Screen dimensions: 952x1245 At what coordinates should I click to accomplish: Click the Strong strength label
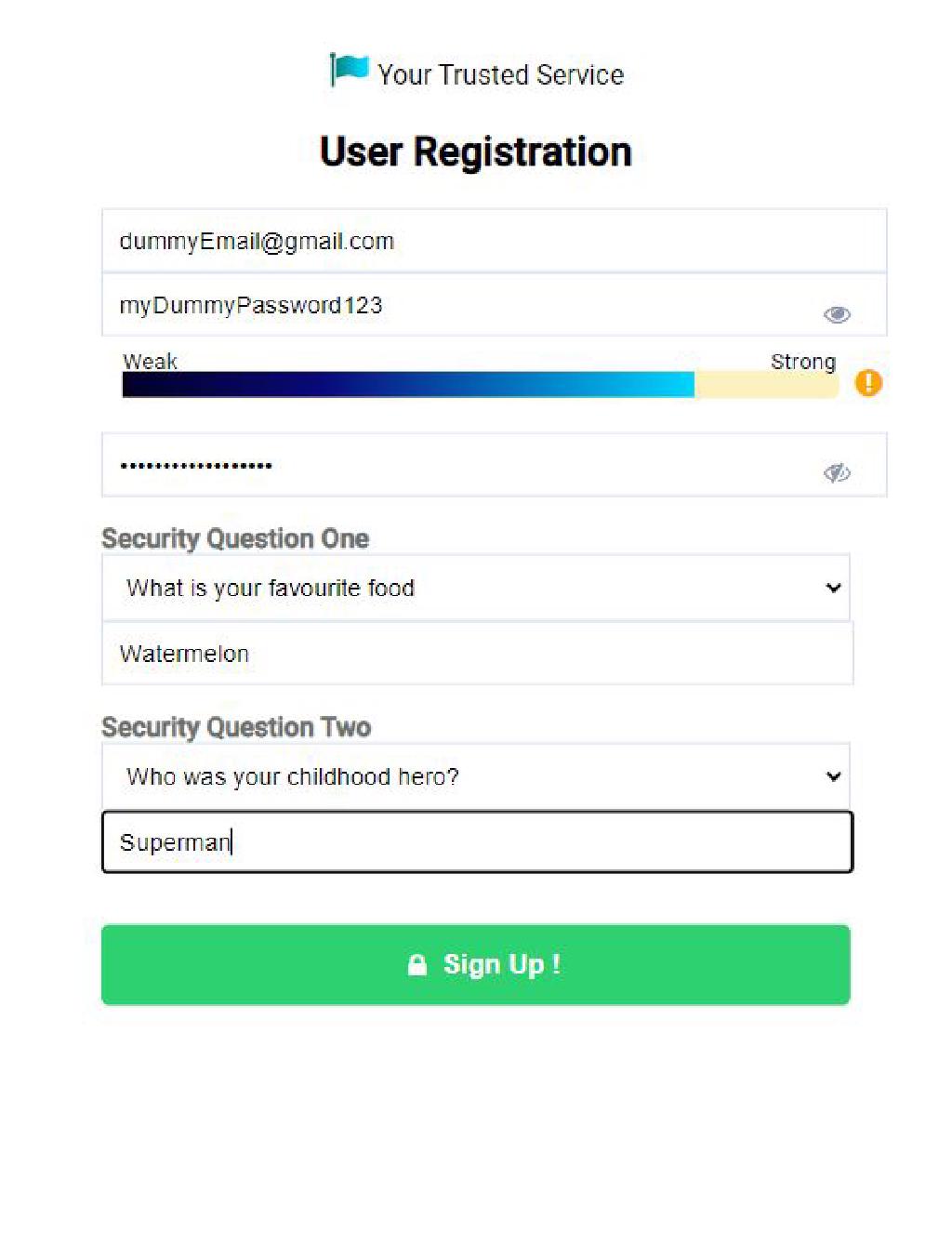[802, 361]
